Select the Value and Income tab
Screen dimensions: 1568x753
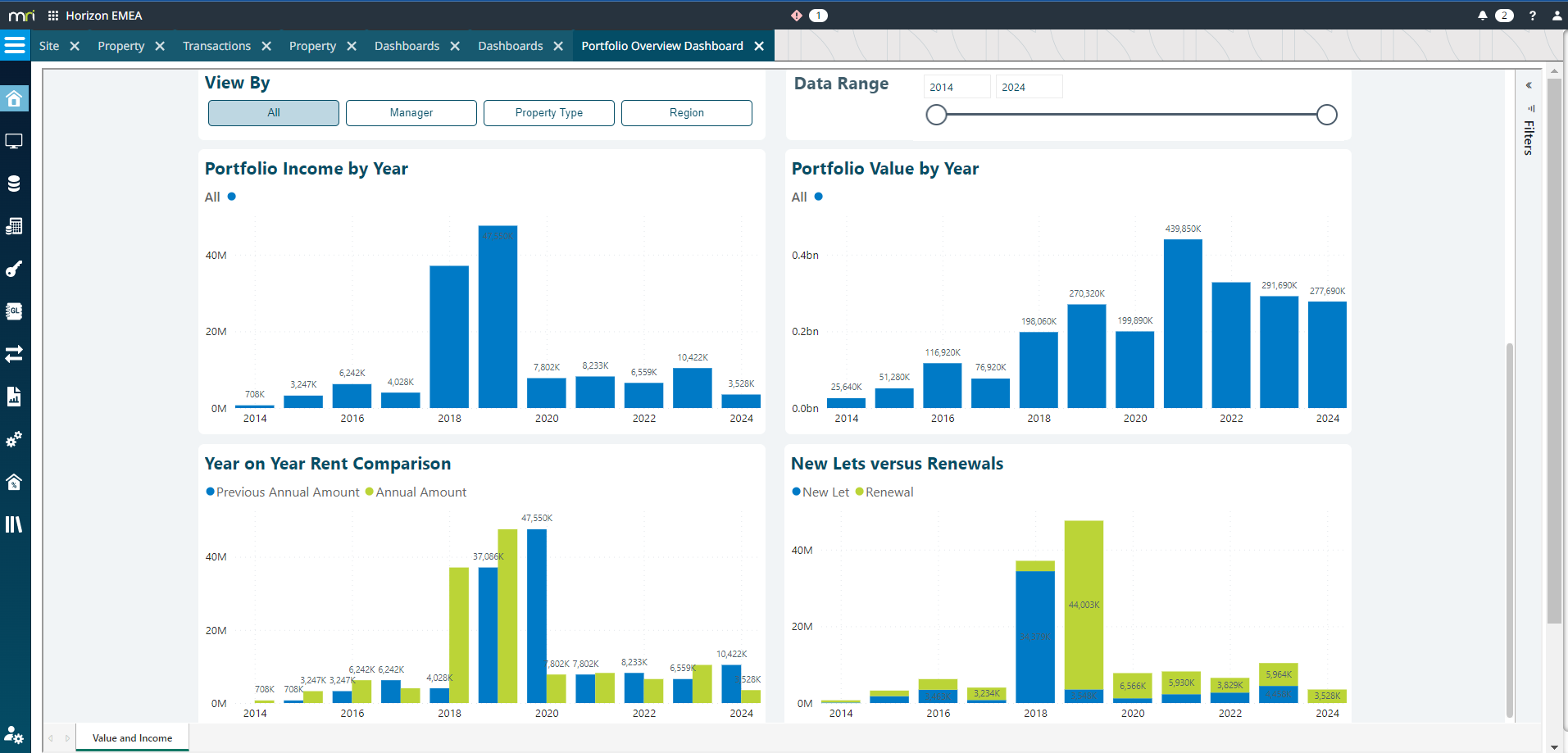pos(131,737)
